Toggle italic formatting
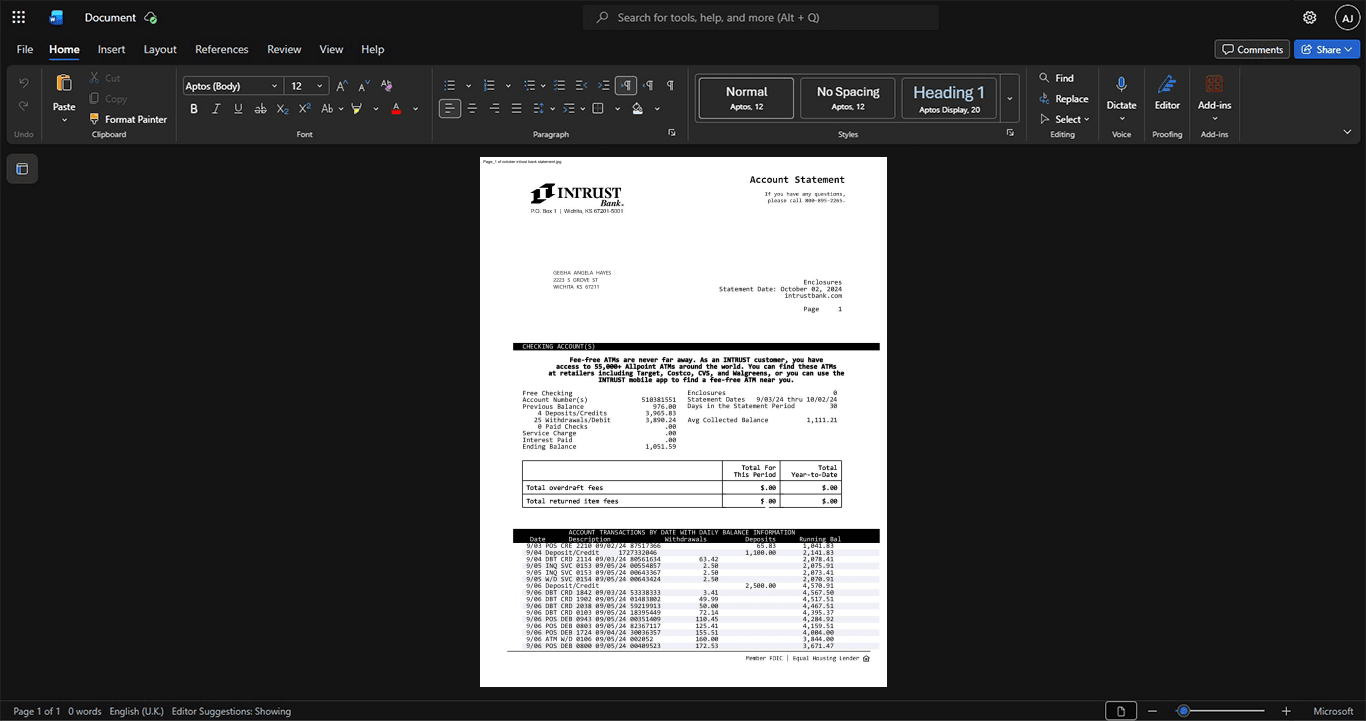Image resolution: width=1366 pixels, height=721 pixels. [216, 109]
